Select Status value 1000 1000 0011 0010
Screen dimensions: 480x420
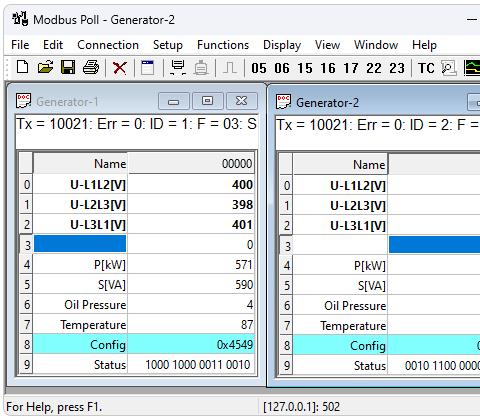point(191,364)
